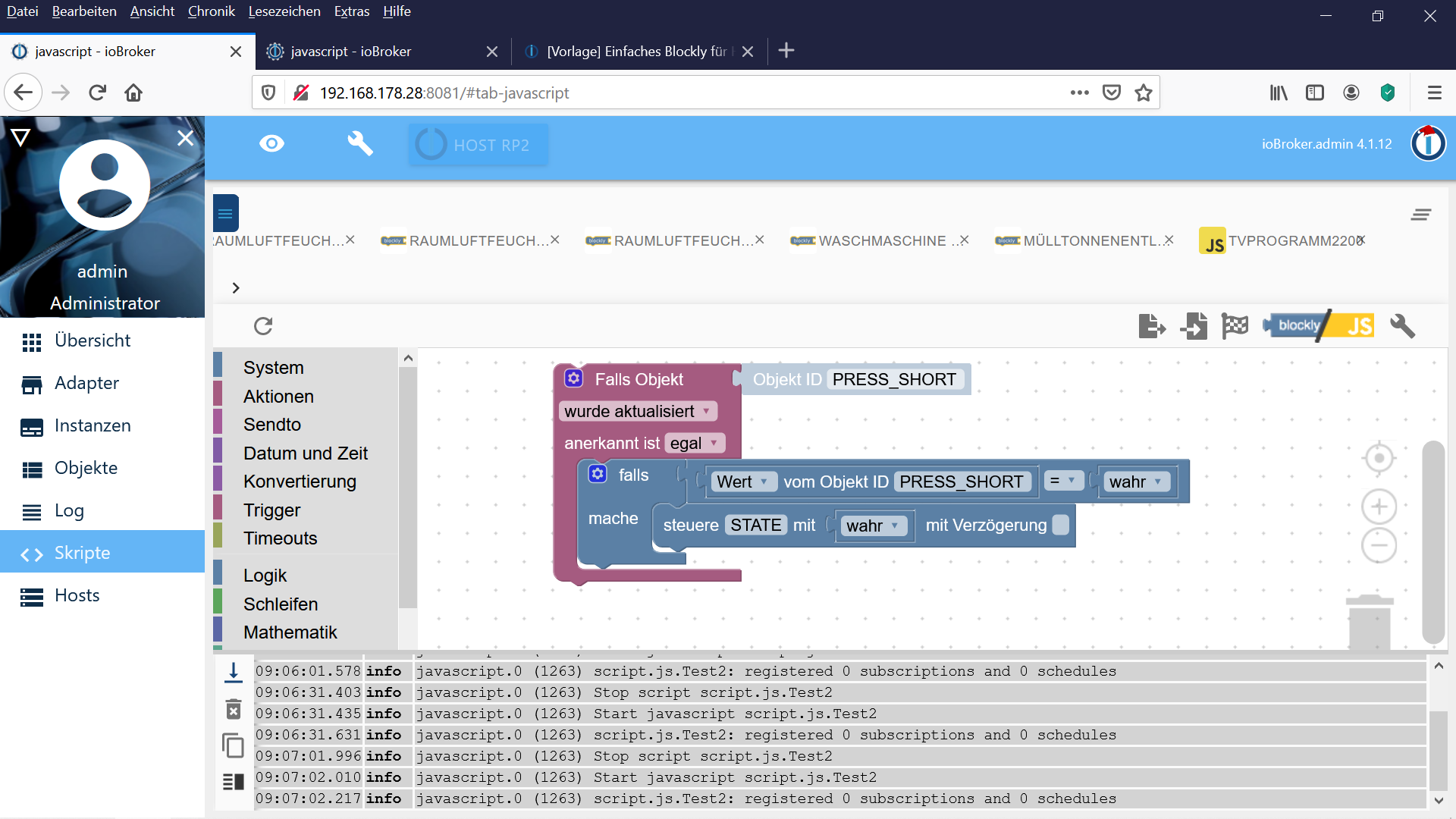This screenshot has height=819, width=1456.
Task: Zoom out the Blockly workspace
Action: click(1379, 545)
